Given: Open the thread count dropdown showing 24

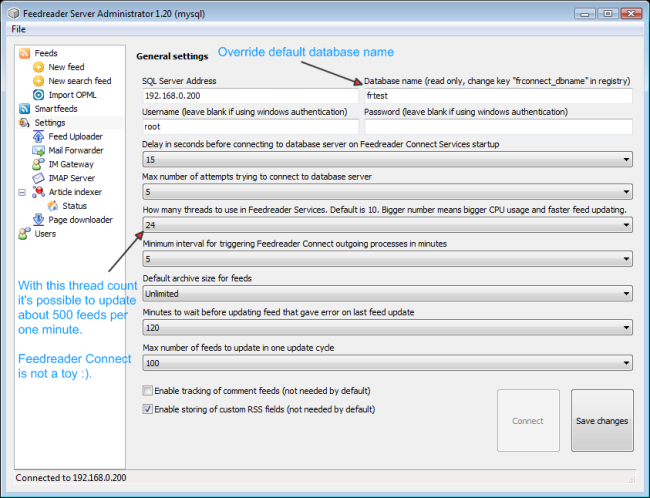Looking at the screenshot, I should [387, 226].
